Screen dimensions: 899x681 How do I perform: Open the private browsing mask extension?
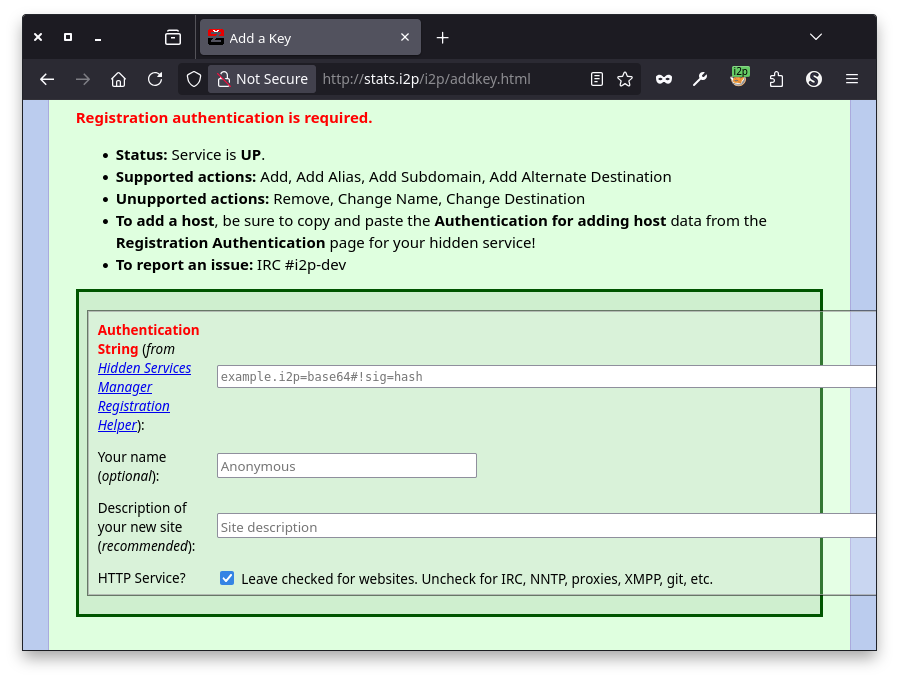pos(664,79)
